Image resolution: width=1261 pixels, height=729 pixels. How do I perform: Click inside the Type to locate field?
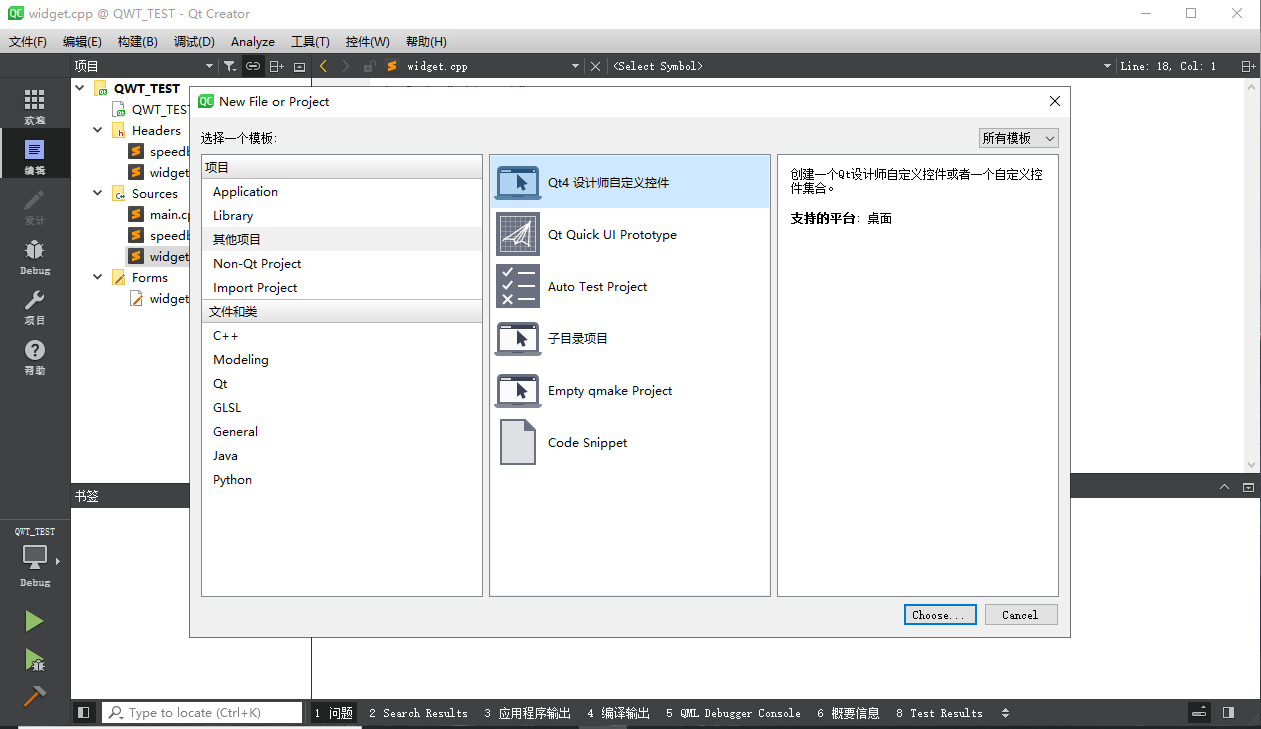[x=200, y=712]
